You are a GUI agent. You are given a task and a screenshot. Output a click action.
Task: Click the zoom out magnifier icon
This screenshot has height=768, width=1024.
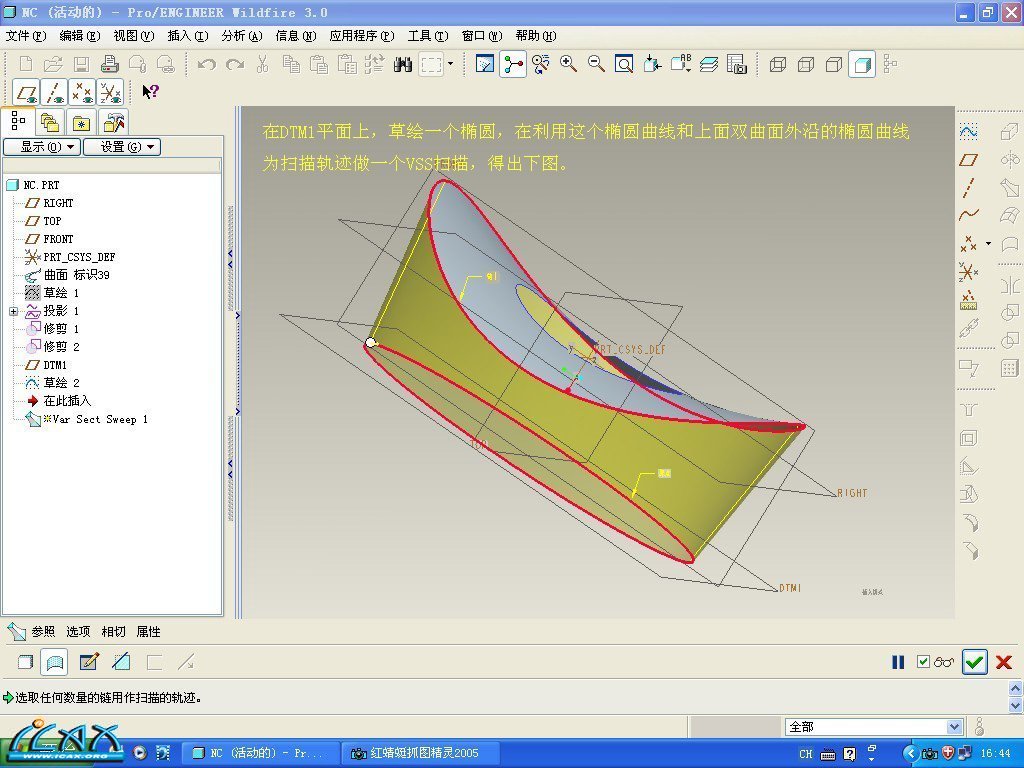point(596,64)
